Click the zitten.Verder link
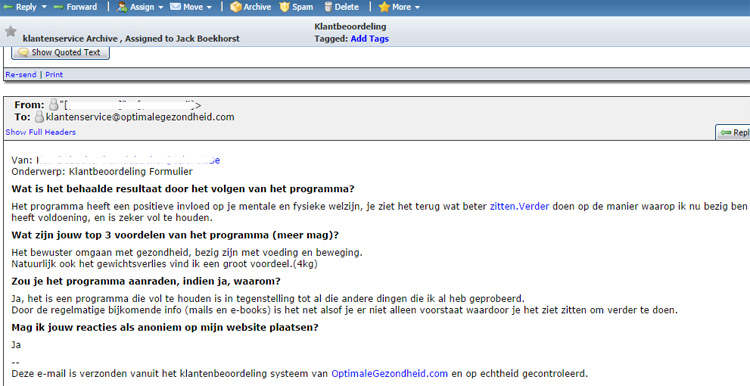750x386 pixels. [519, 207]
